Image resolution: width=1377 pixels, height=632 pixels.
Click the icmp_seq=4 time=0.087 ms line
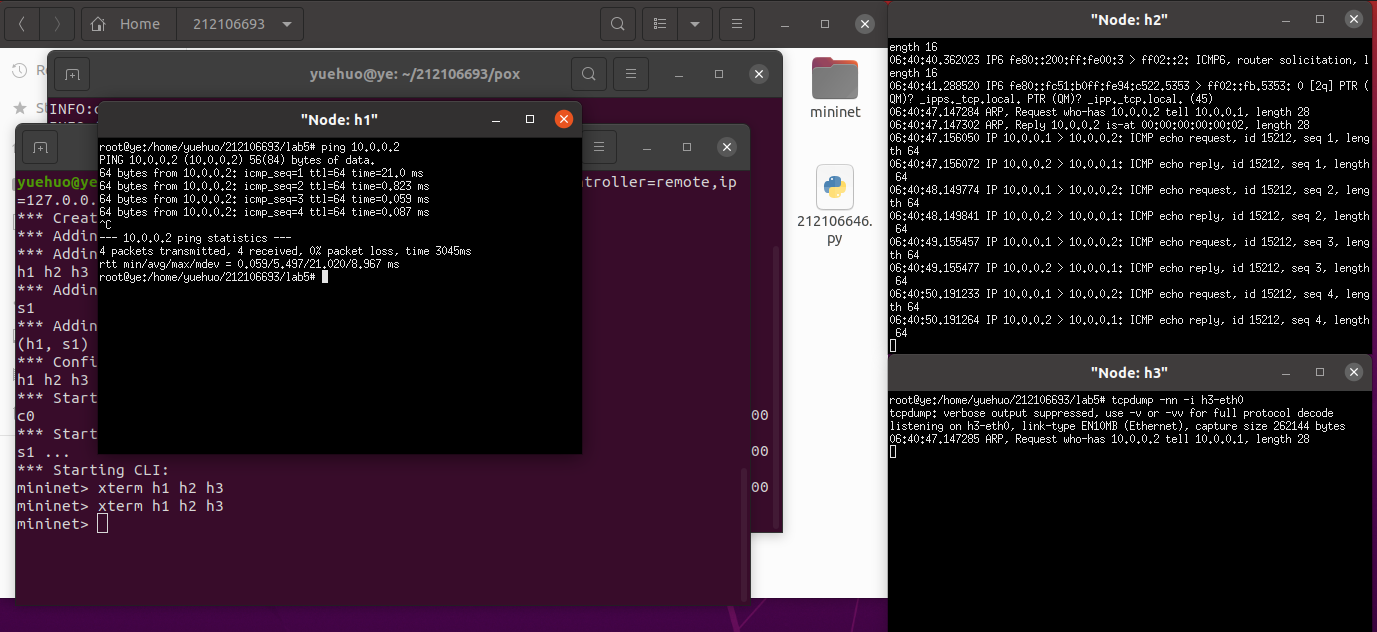point(264,212)
